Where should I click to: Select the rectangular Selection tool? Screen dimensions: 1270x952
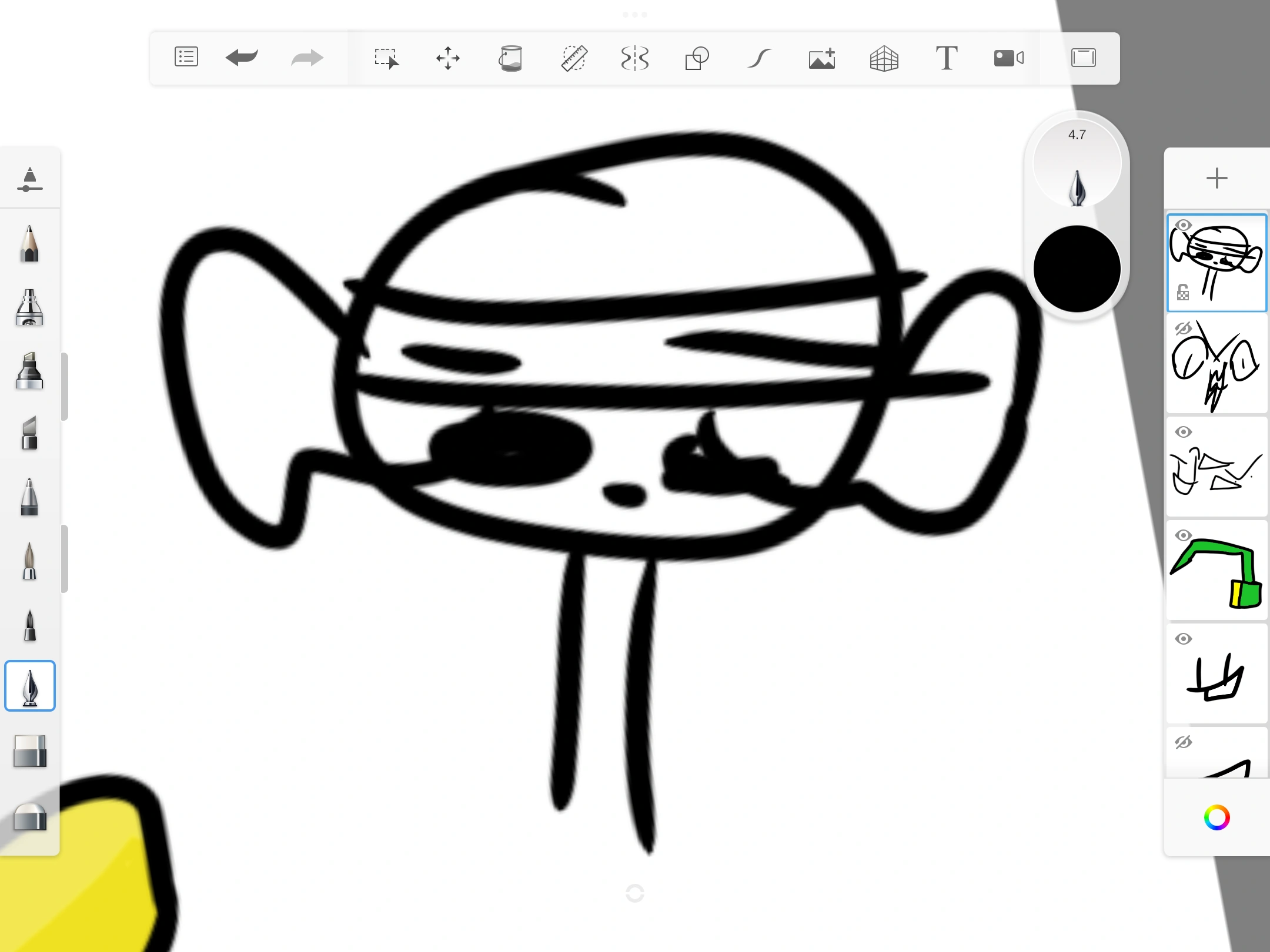[386, 58]
